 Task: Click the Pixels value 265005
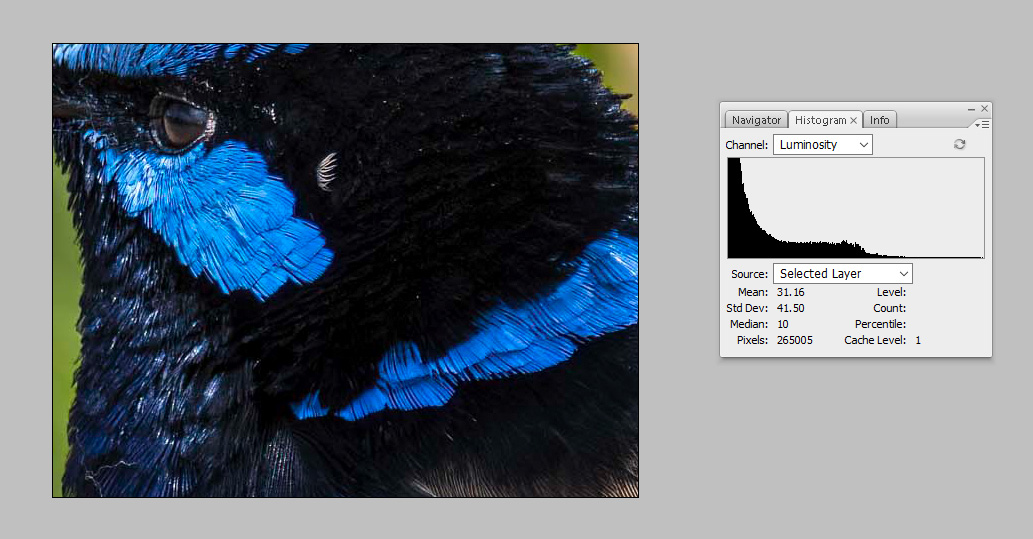tap(794, 340)
